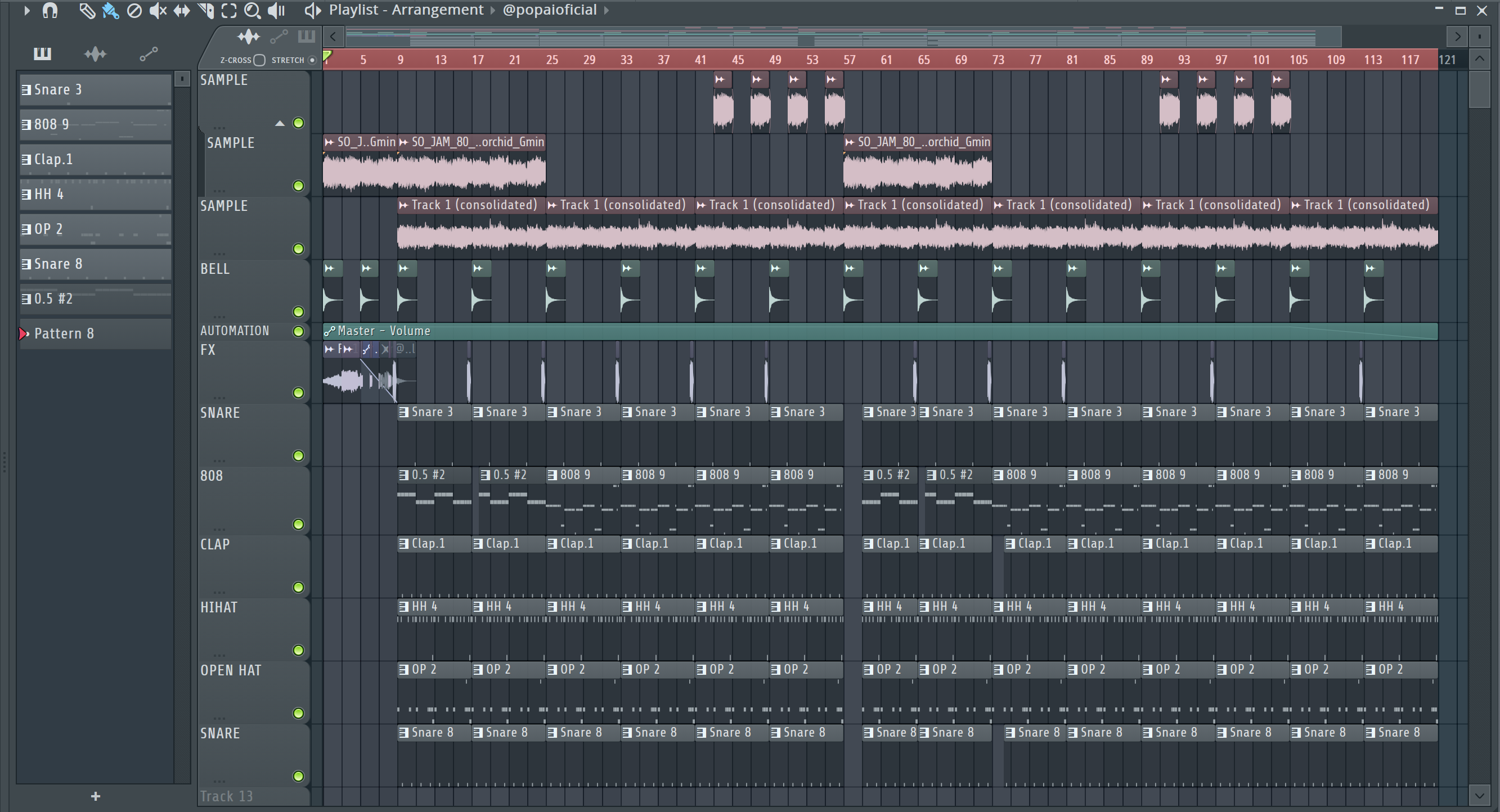Select the Track 13 header

[253, 796]
